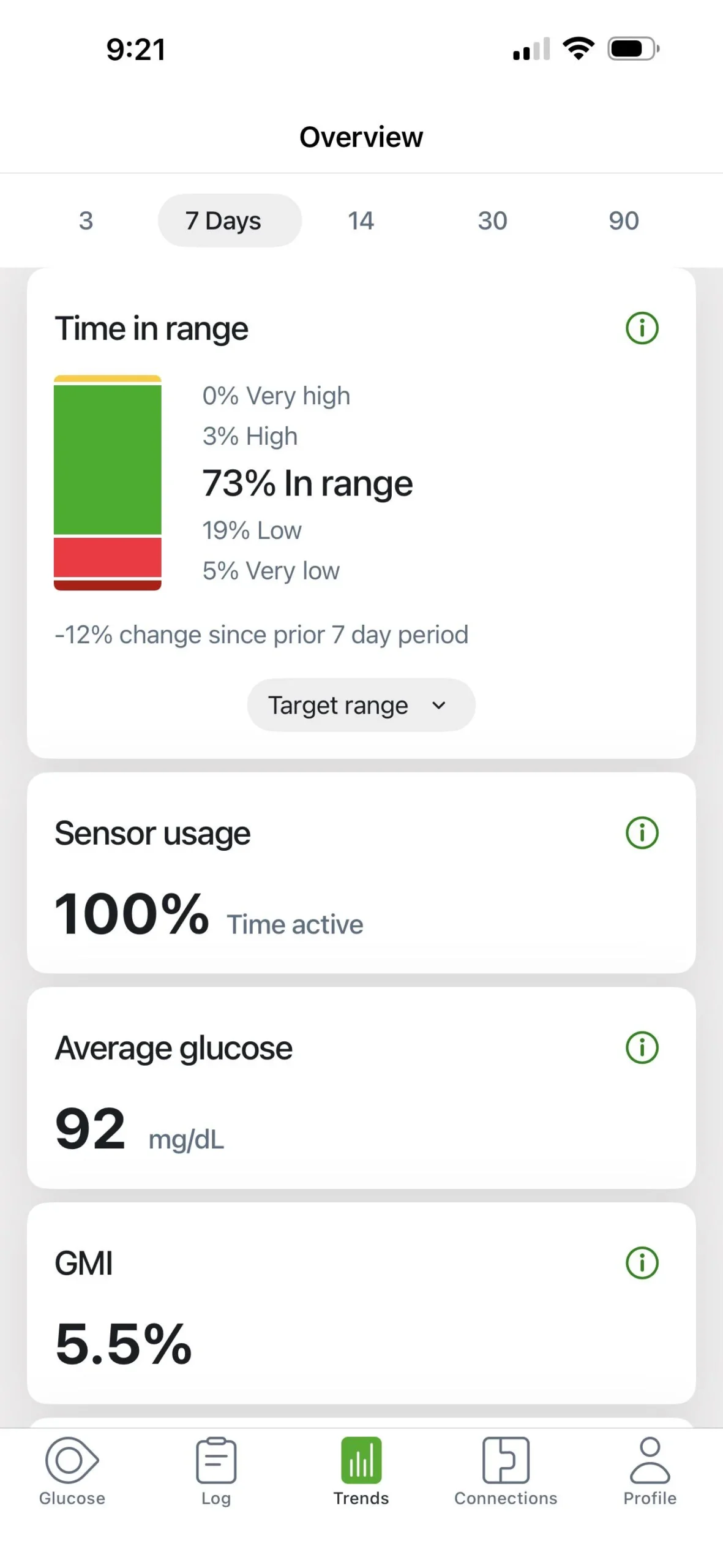
Task: Open the GMI info icon
Action: tap(642, 1263)
